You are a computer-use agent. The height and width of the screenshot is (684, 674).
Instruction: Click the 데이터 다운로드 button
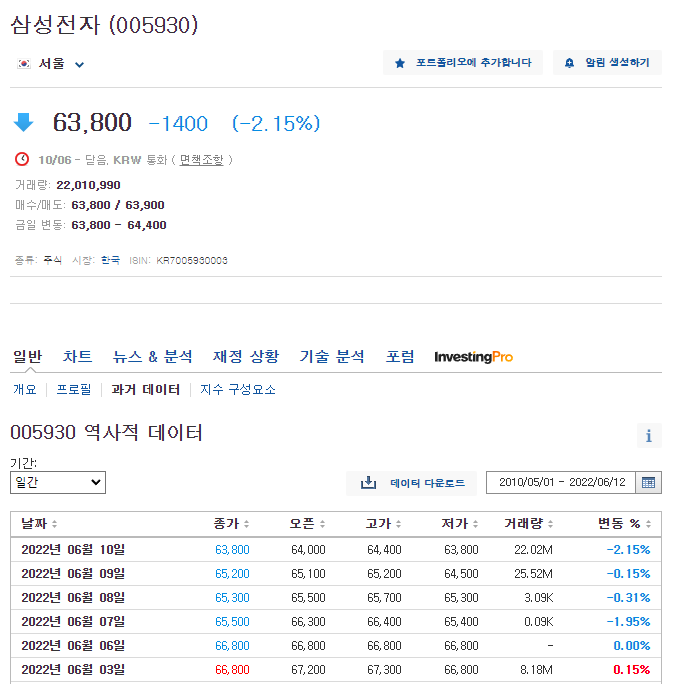(x=411, y=483)
